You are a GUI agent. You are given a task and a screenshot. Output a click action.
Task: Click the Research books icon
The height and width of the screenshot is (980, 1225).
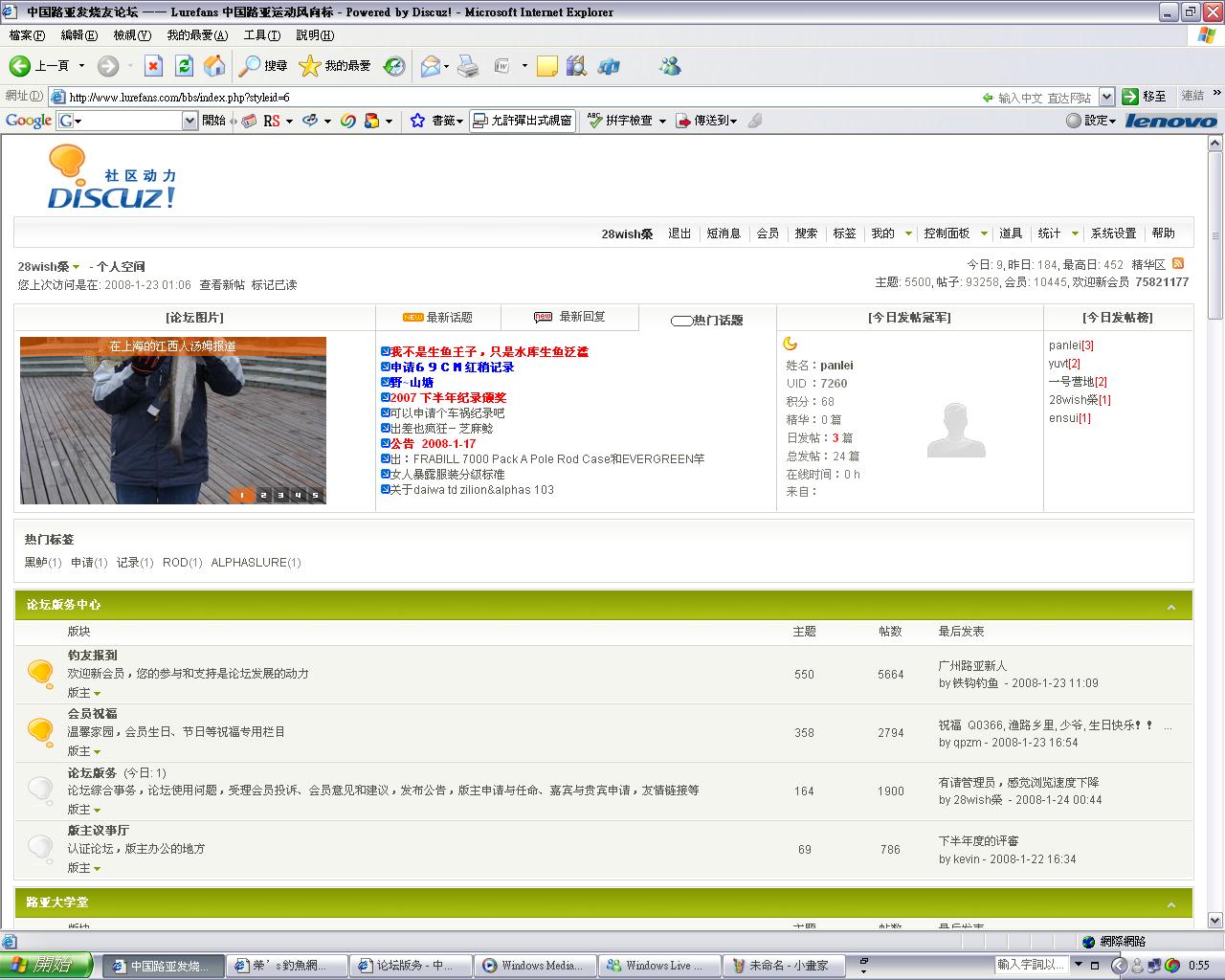(575, 66)
